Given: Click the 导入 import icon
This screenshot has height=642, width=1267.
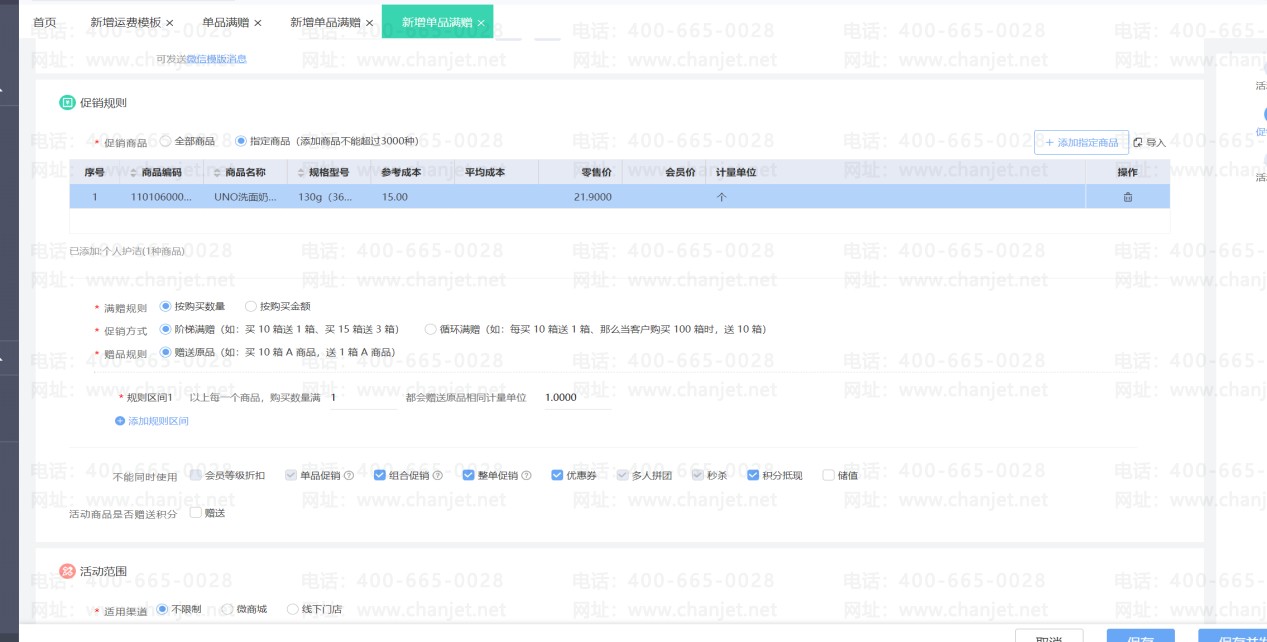Looking at the screenshot, I should [x=1138, y=143].
